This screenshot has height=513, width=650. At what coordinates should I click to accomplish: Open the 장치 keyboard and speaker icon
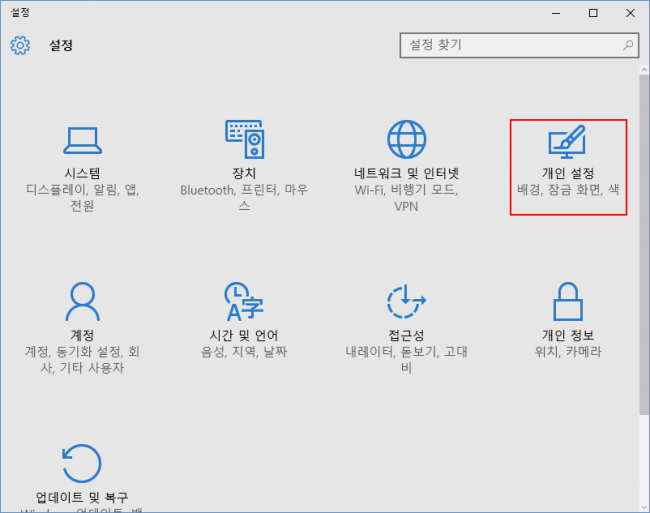tap(245, 139)
